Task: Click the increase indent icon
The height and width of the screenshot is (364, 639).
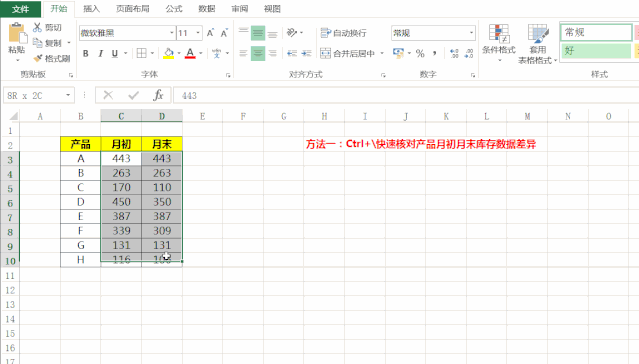Action: (306, 53)
